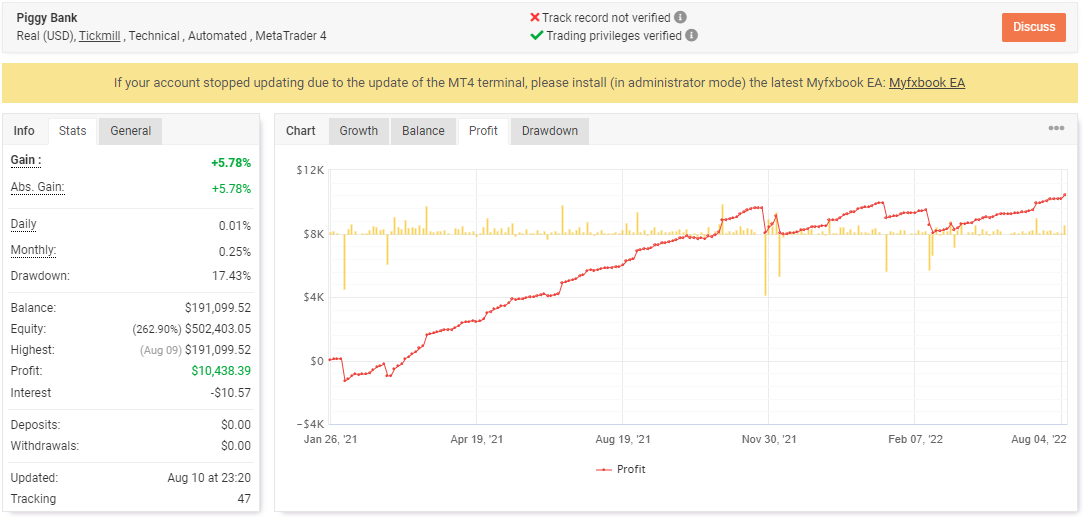The width and height of the screenshot is (1083, 517).
Task: Click info icon beside Trading privileges verified
Action: (x=691, y=35)
